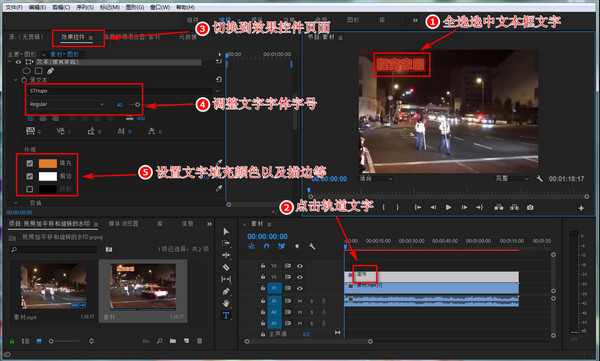Toggle linked selection icon in timeline

point(282,246)
